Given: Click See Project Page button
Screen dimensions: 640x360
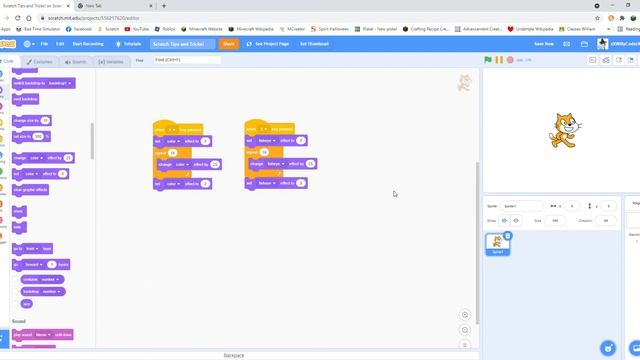Looking at the screenshot, I should pyautogui.click(x=268, y=44).
